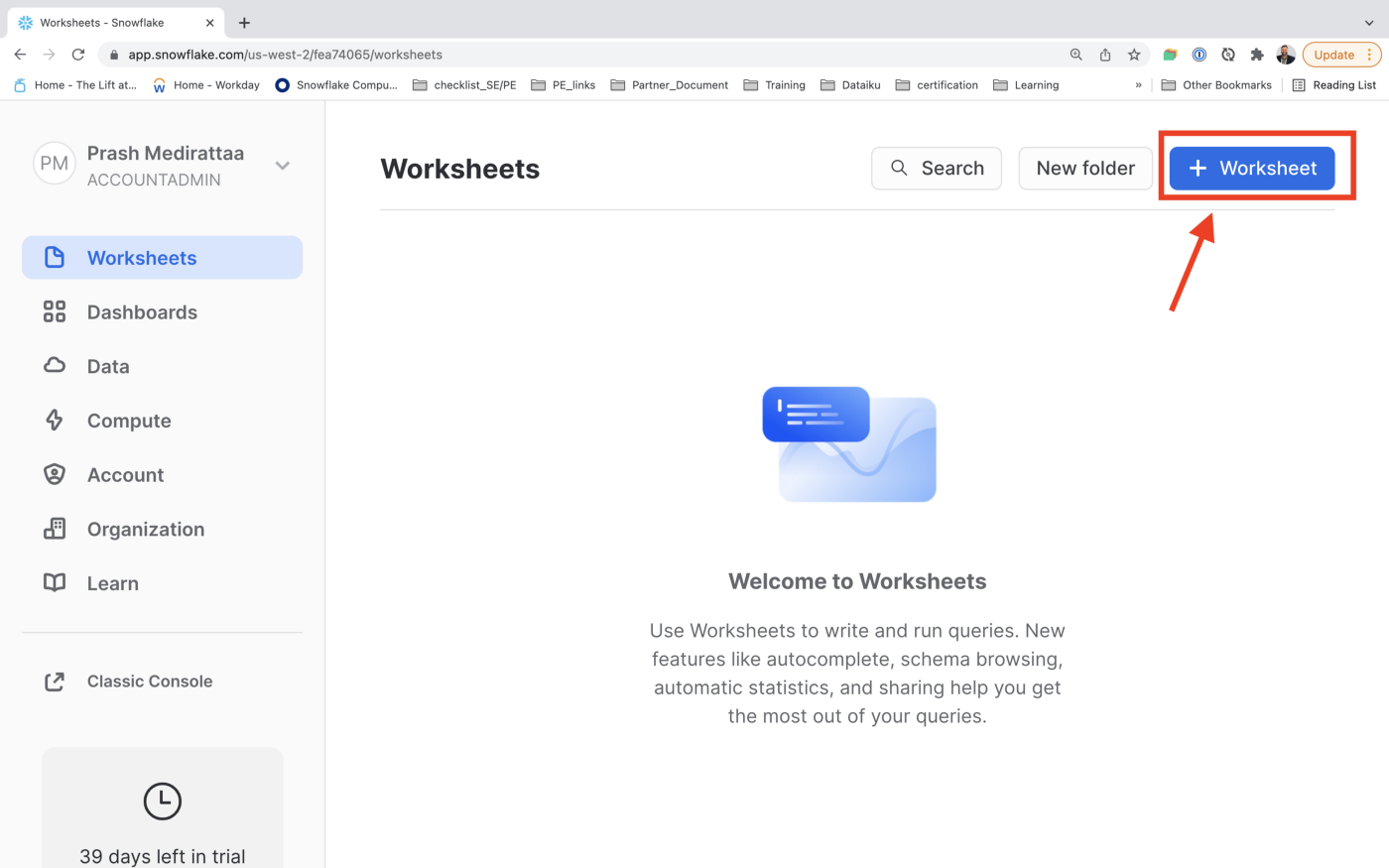View site info via the padlock icon
Viewport: 1389px width, 868px height.
114,55
